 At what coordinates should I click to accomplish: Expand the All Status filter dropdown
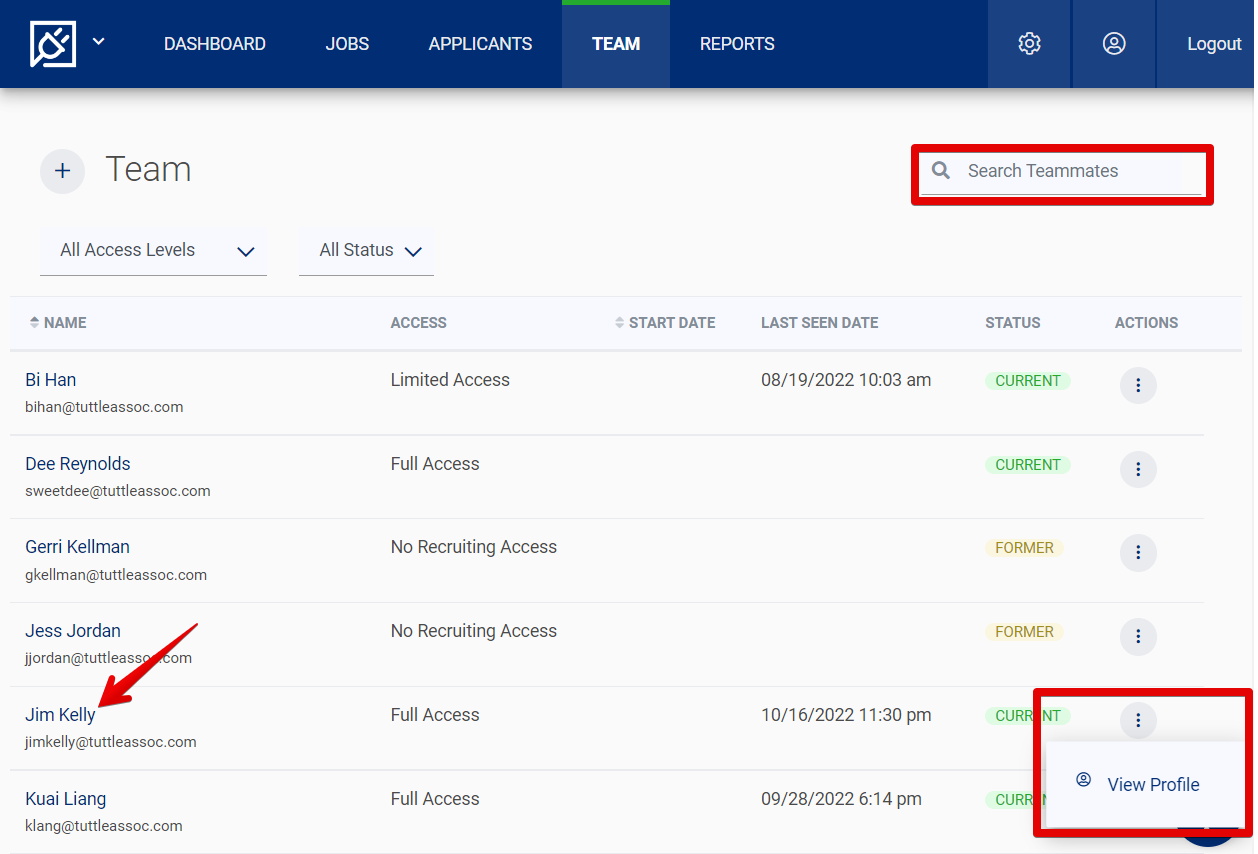point(366,250)
